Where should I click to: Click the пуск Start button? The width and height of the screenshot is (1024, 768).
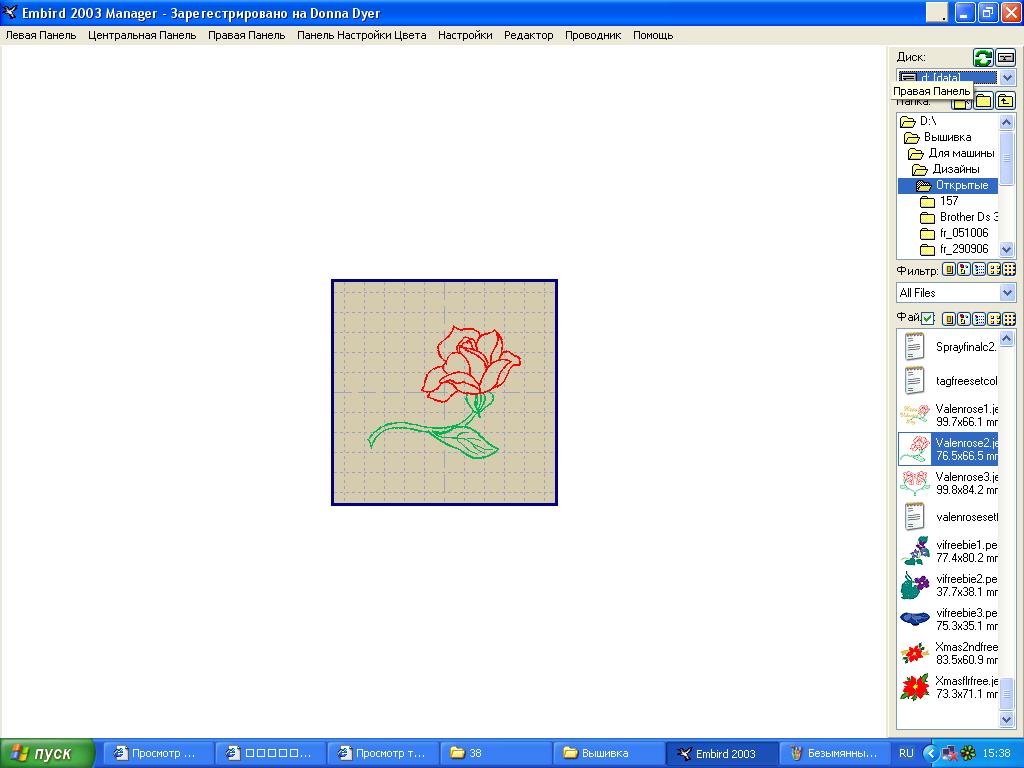[47, 754]
